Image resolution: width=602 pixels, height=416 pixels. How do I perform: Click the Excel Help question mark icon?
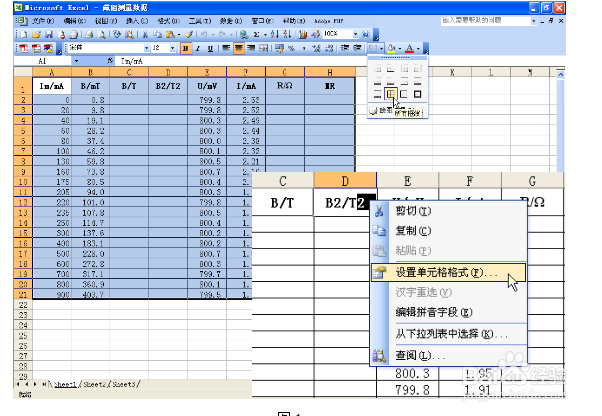pos(366,35)
